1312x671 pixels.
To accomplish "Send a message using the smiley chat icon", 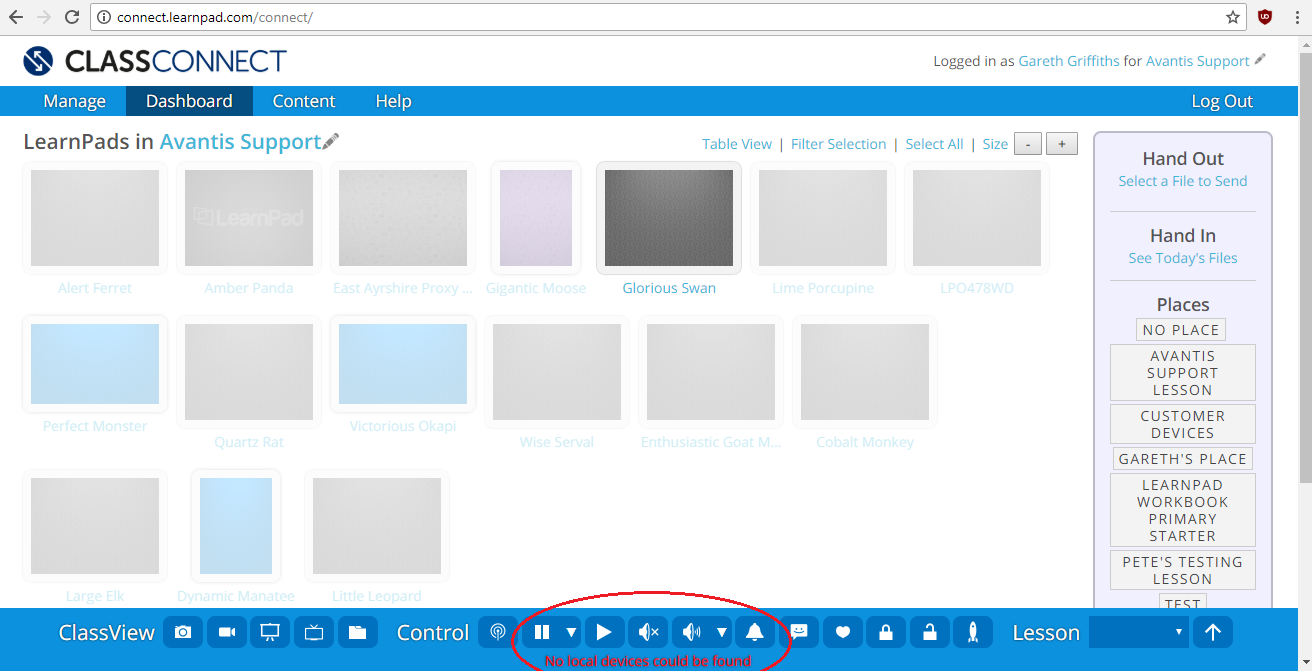I will (799, 632).
